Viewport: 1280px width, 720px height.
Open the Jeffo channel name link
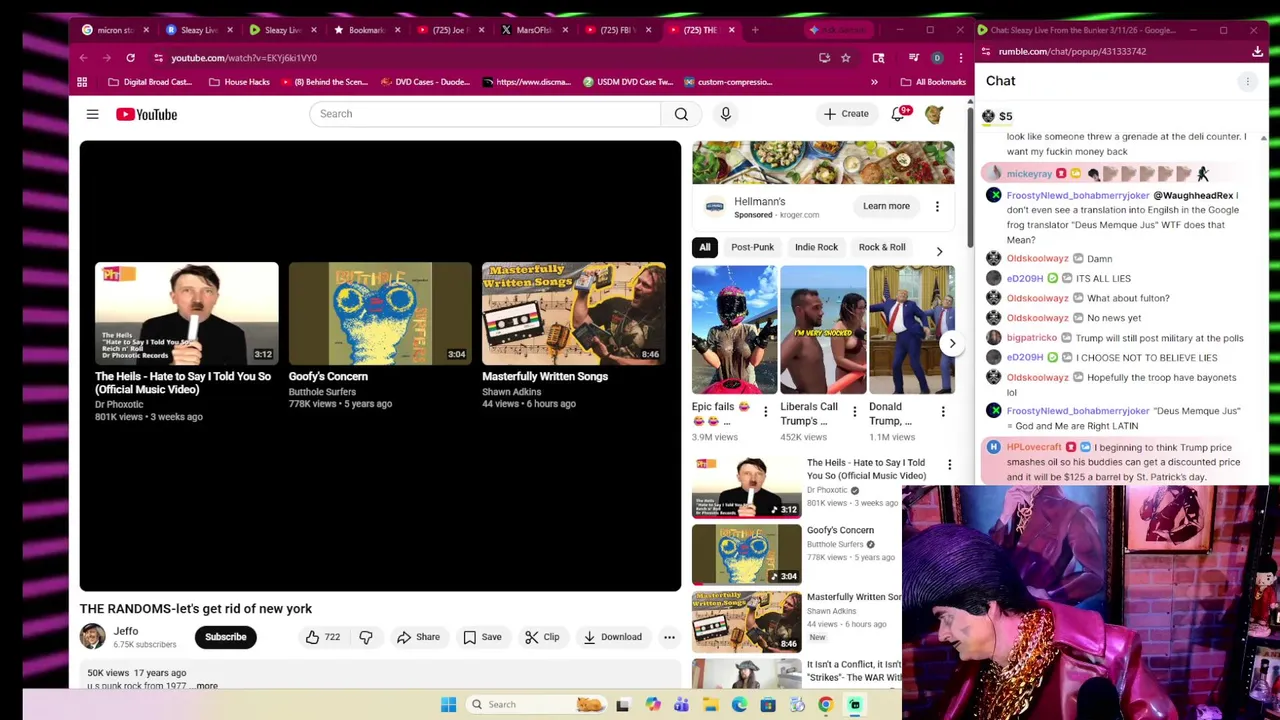(x=126, y=631)
